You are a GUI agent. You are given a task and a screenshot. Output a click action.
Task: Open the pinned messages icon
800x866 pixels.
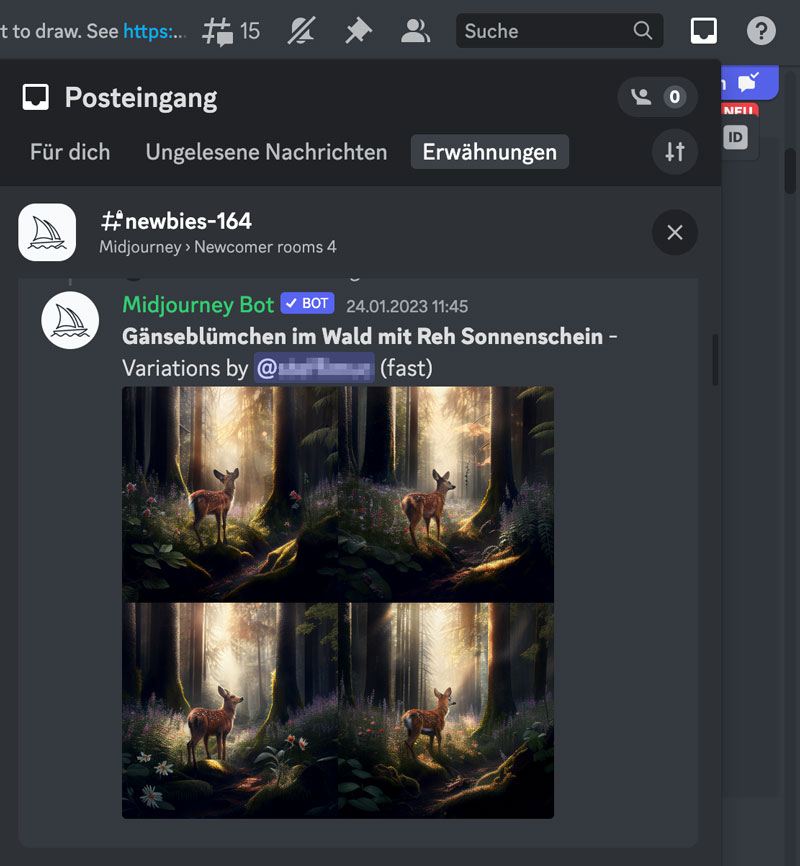click(358, 30)
